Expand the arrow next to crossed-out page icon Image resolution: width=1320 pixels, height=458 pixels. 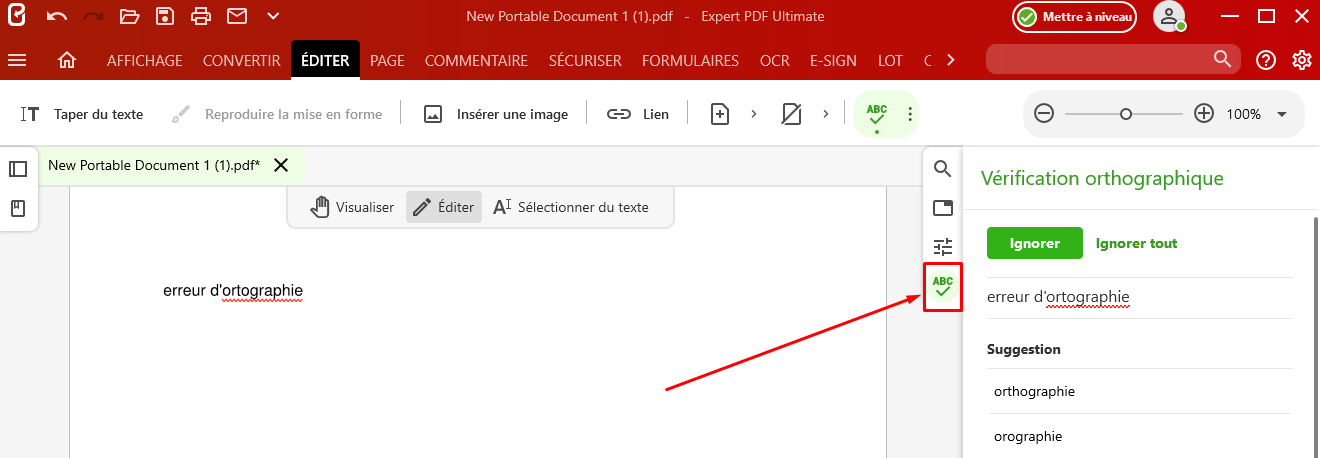coord(825,114)
